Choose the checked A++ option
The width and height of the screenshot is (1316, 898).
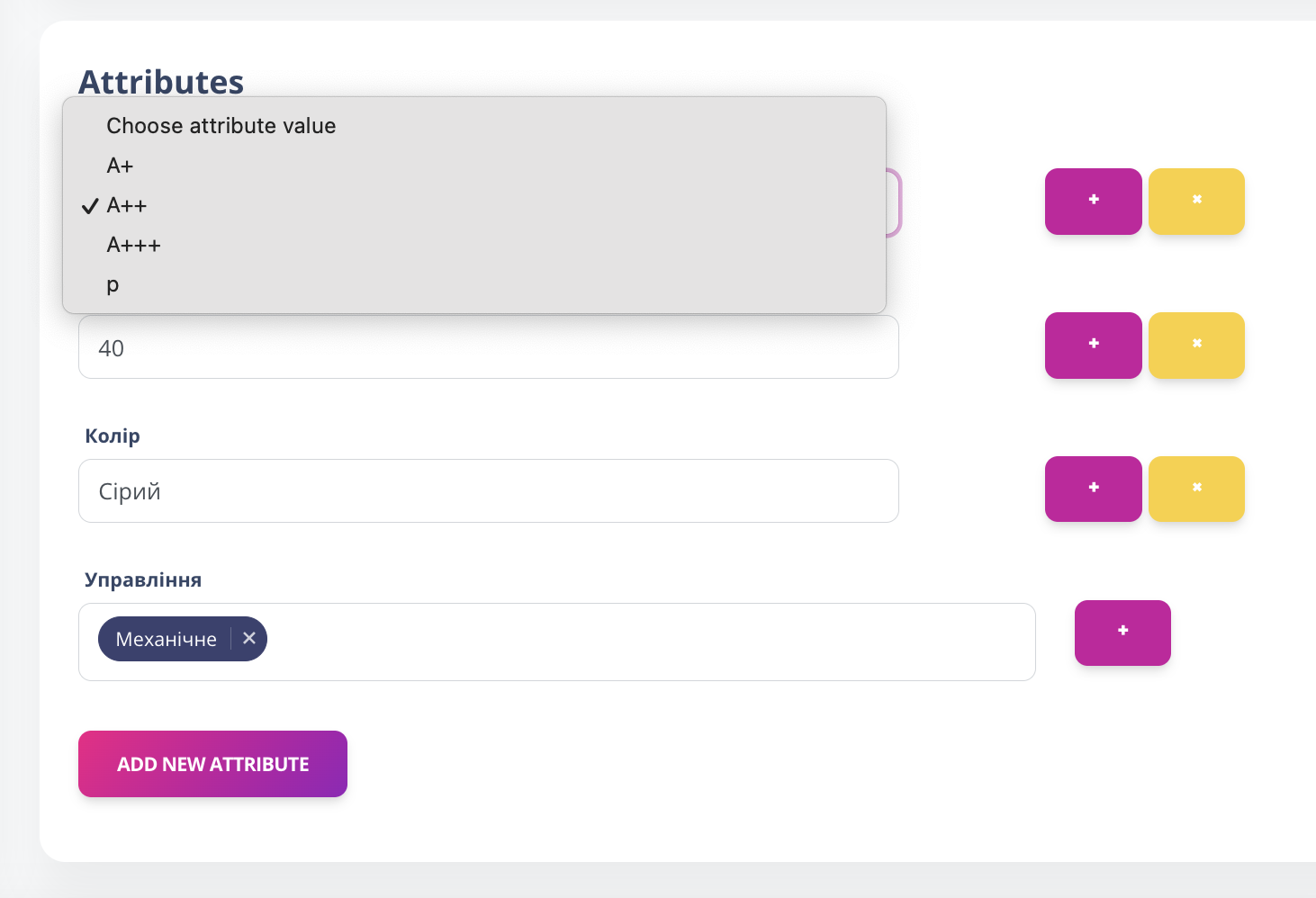click(127, 205)
